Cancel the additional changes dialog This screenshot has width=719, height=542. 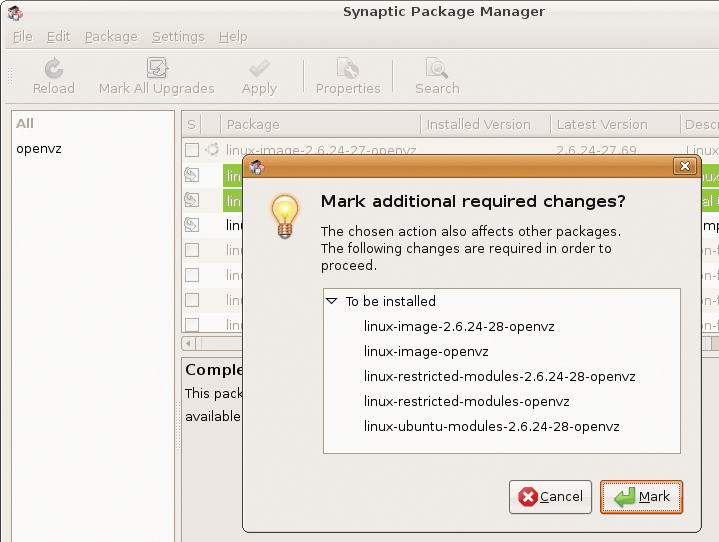point(550,497)
